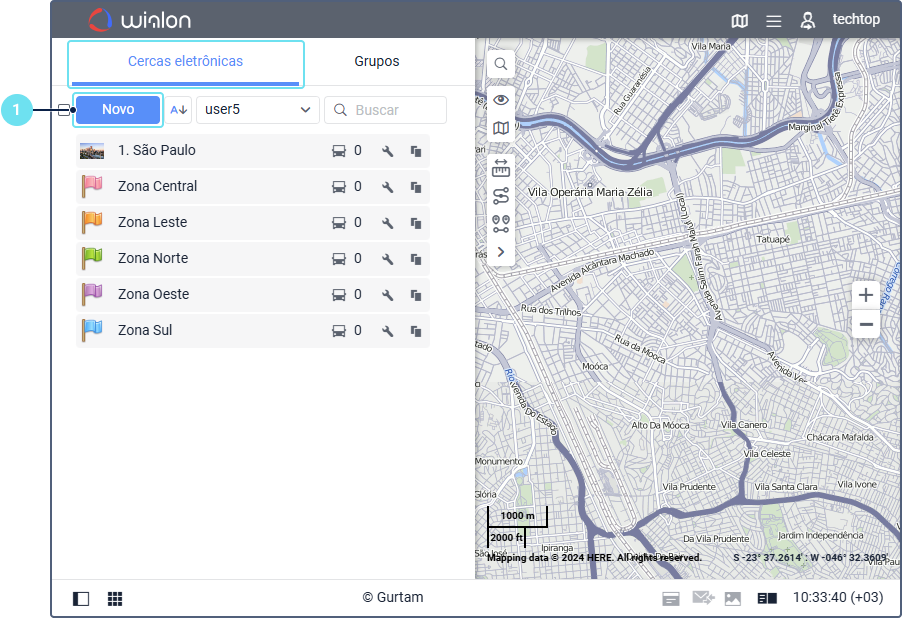This screenshot has width=902, height=618.
Task: Click the blue flag of Zona Sul
Action: tap(92, 330)
